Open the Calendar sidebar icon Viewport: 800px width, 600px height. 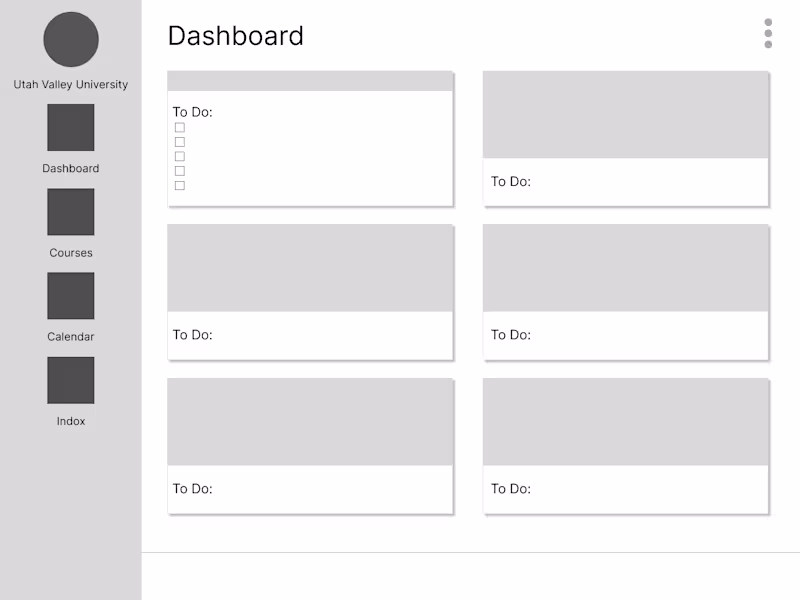[x=71, y=296]
